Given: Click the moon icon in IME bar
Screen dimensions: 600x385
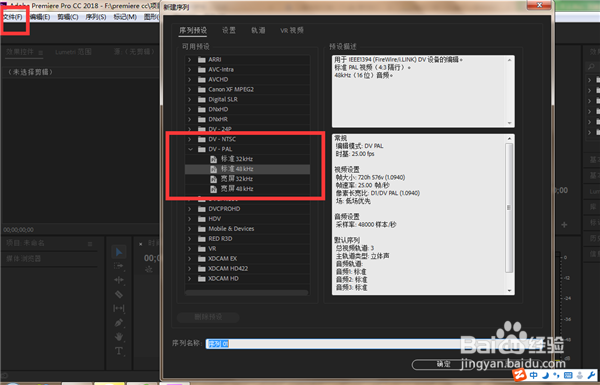Looking at the screenshot, I should coord(545,375).
